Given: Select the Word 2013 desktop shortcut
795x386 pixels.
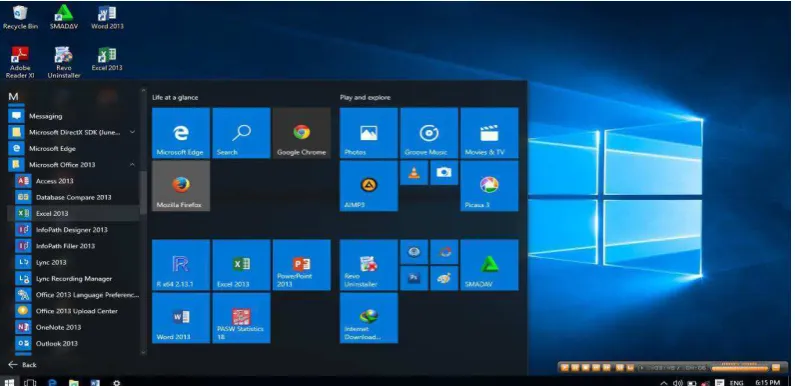Looking at the screenshot, I should [107, 18].
